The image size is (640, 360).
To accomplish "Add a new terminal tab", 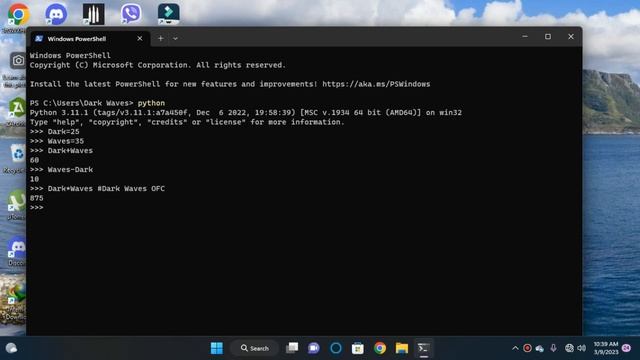I will point(160,38).
